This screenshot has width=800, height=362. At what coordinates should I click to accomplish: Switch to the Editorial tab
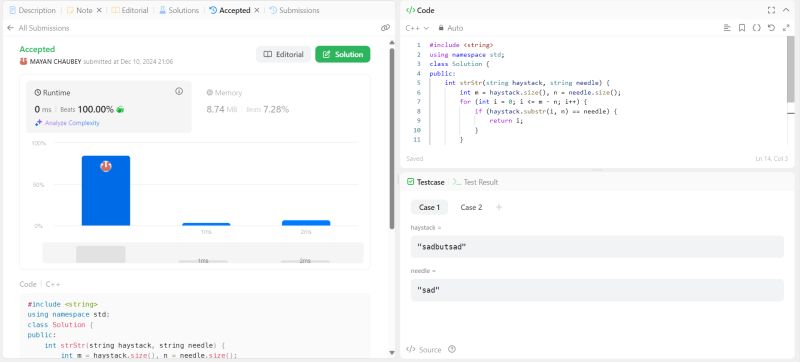(130, 10)
